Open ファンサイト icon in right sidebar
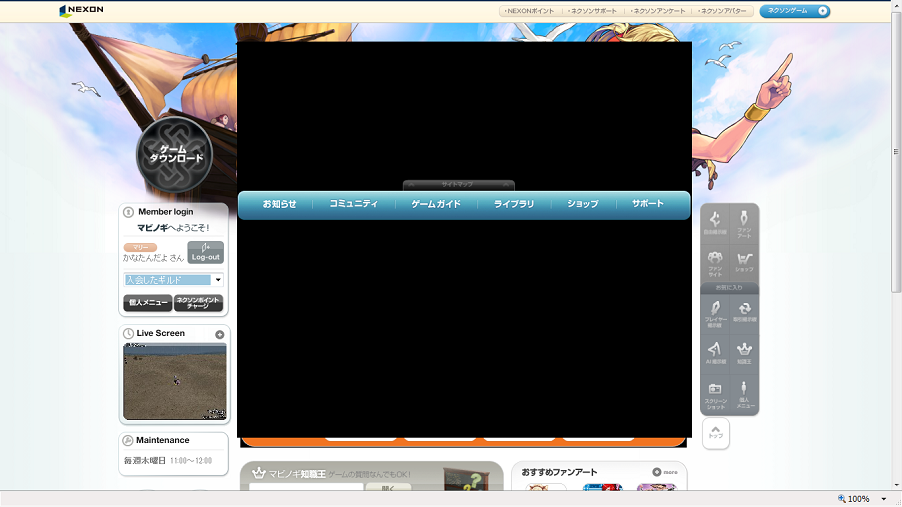 (714, 262)
